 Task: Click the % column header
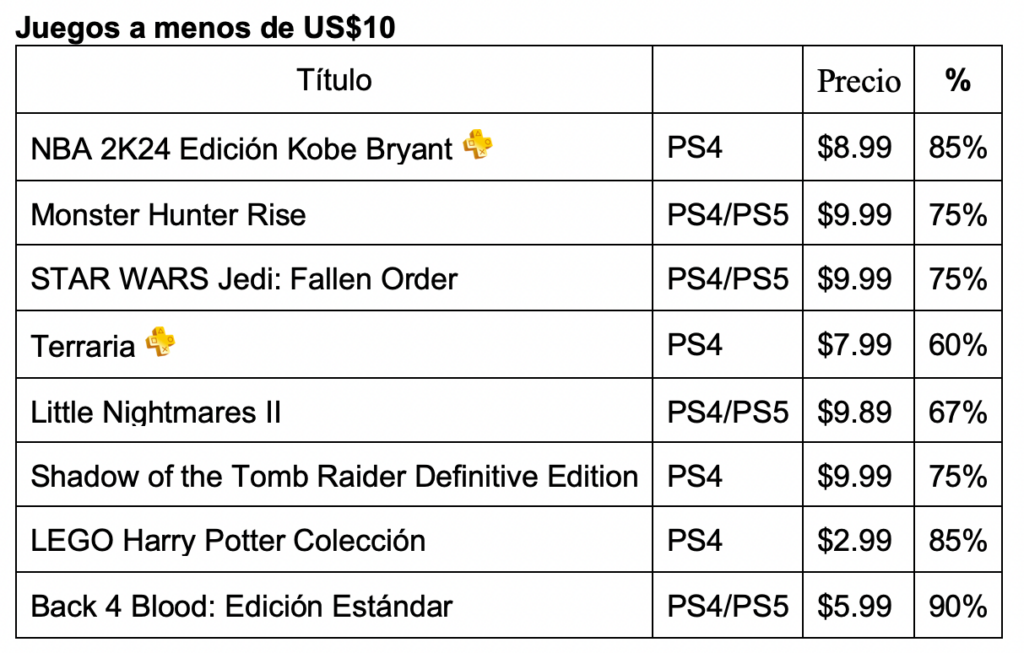point(958,80)
